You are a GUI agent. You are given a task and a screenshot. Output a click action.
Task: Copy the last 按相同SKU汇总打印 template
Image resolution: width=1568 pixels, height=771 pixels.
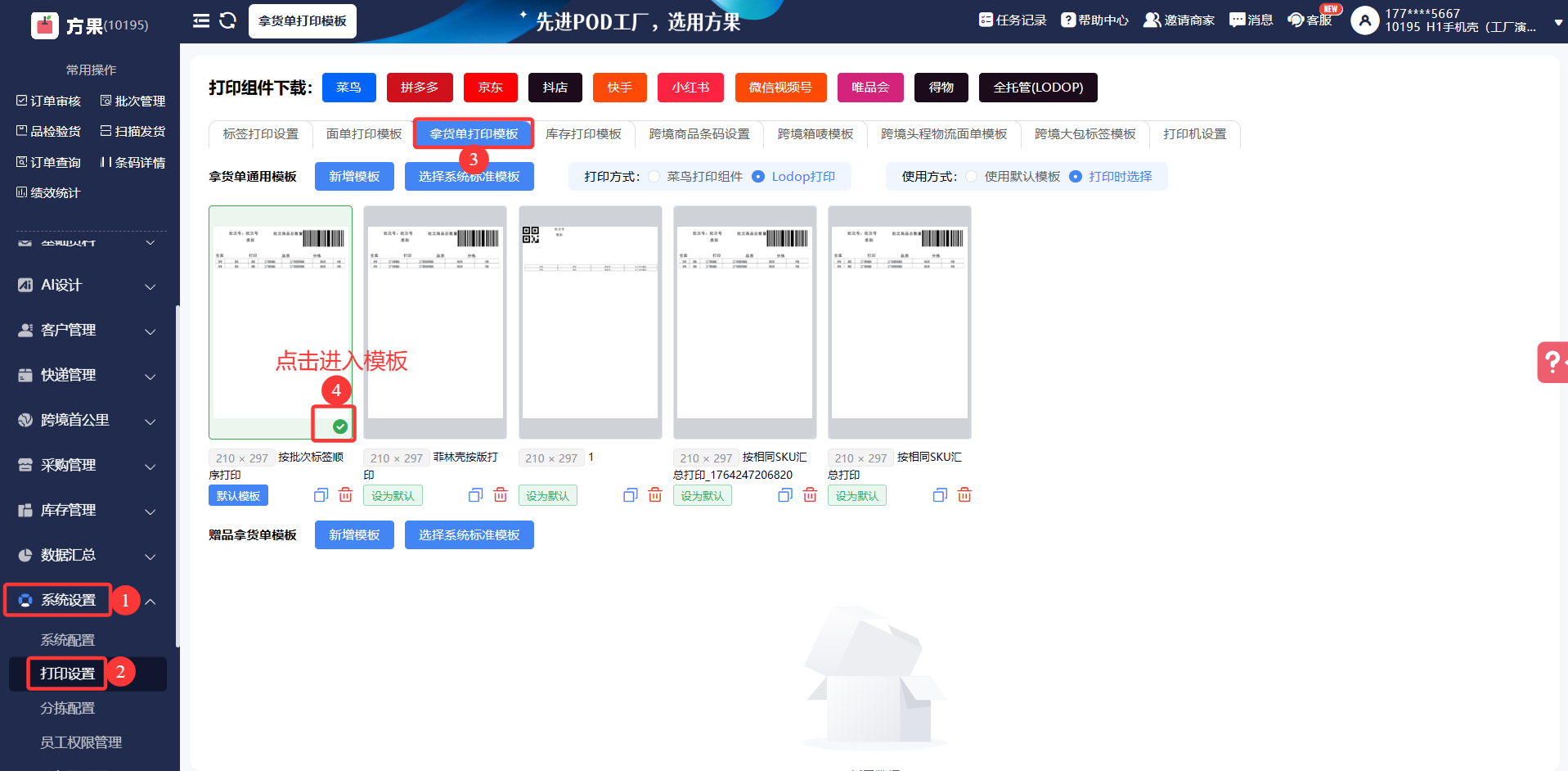[940, 495]
